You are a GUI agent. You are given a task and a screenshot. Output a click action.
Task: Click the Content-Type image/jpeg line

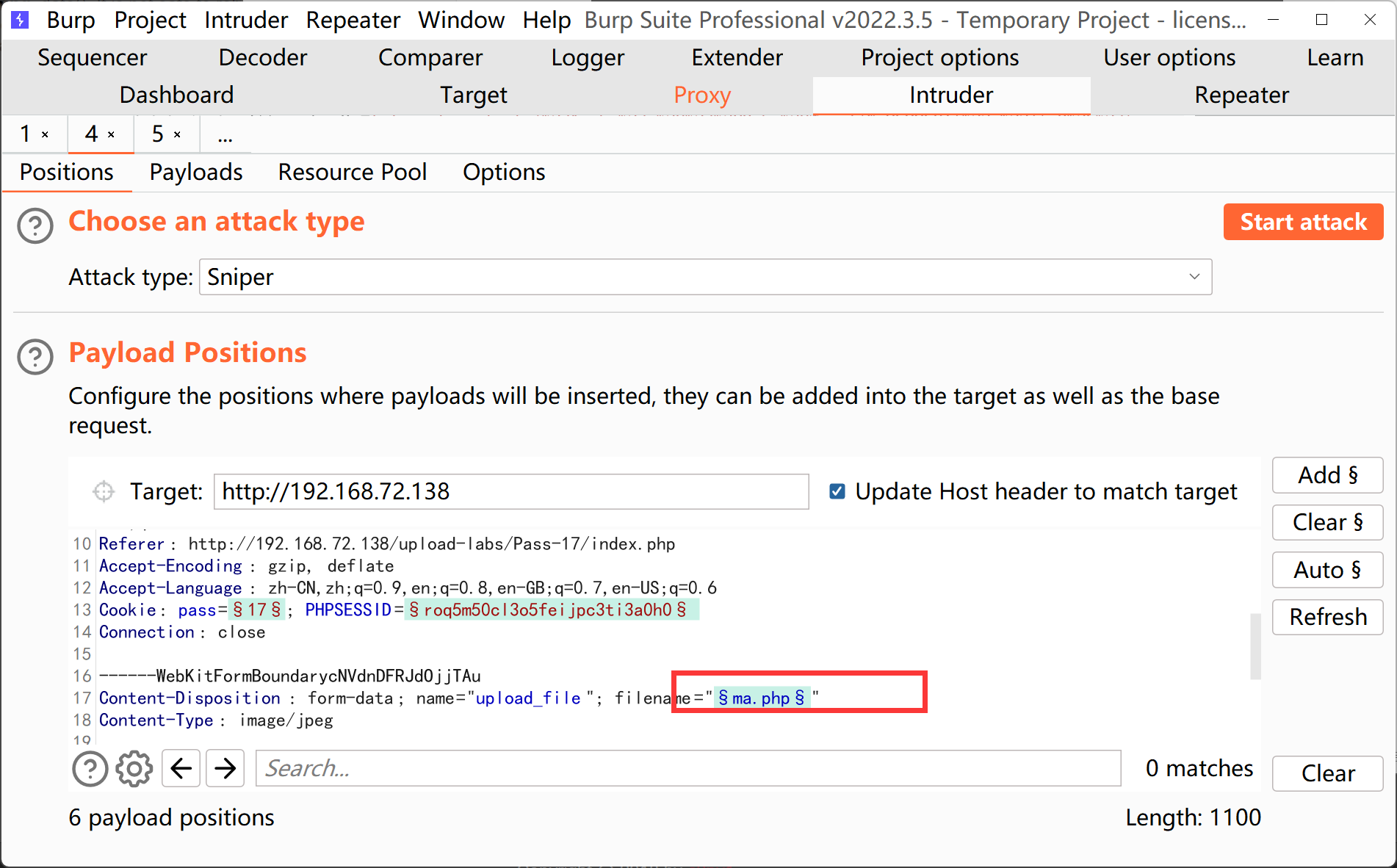[216, 720]
